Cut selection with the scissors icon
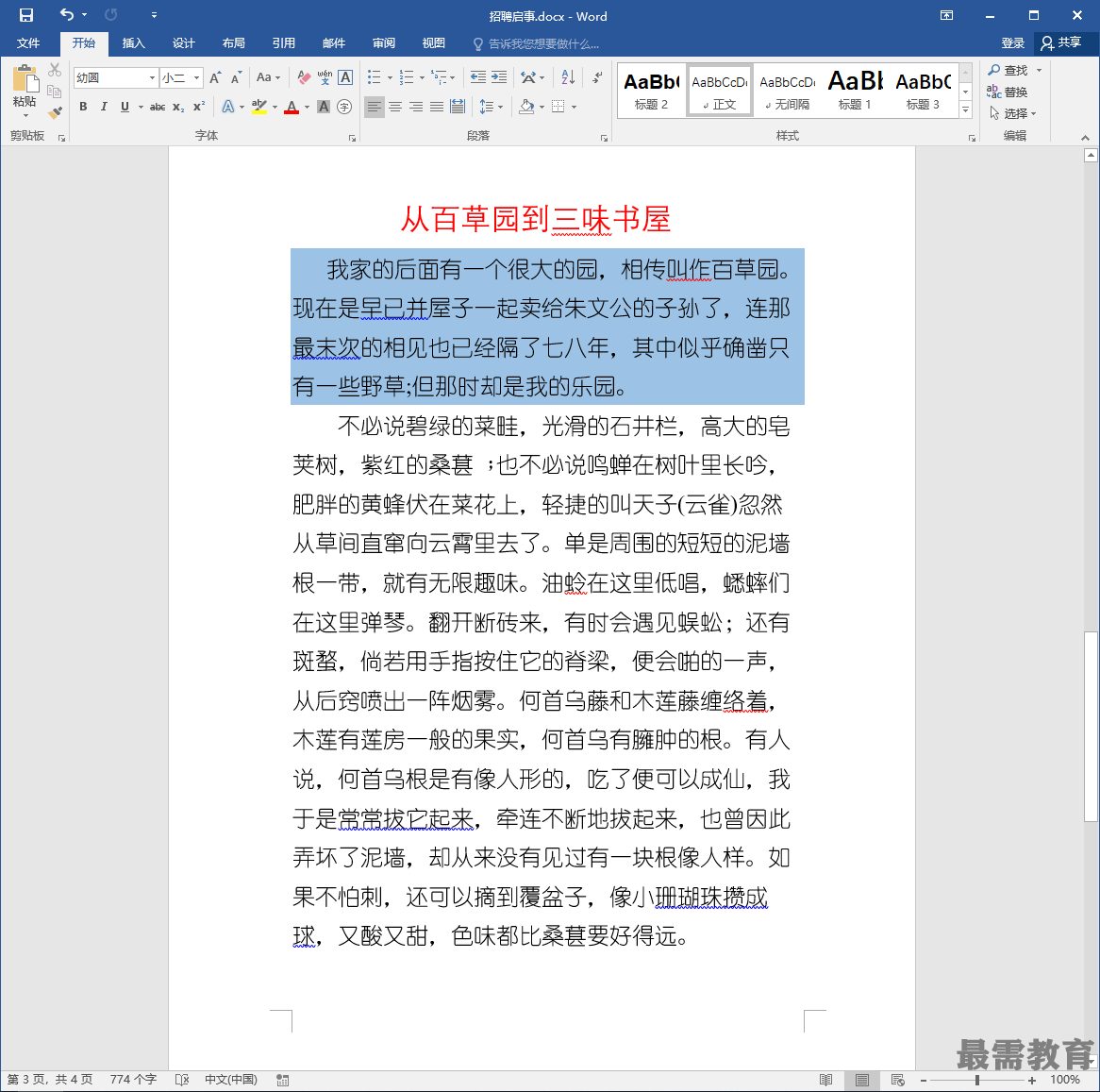The height and width of the screenshot is (1092, 1100). tap(55, 70)
